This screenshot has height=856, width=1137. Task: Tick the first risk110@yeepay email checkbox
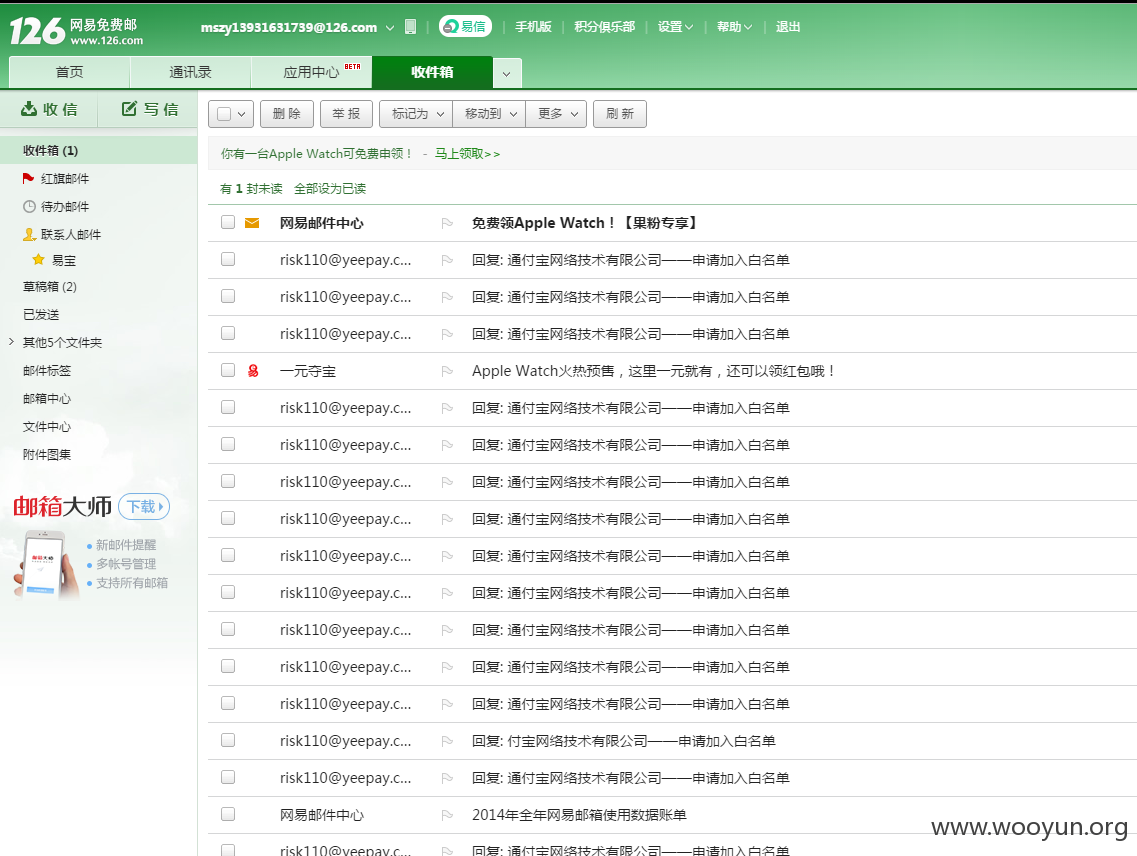228,259
